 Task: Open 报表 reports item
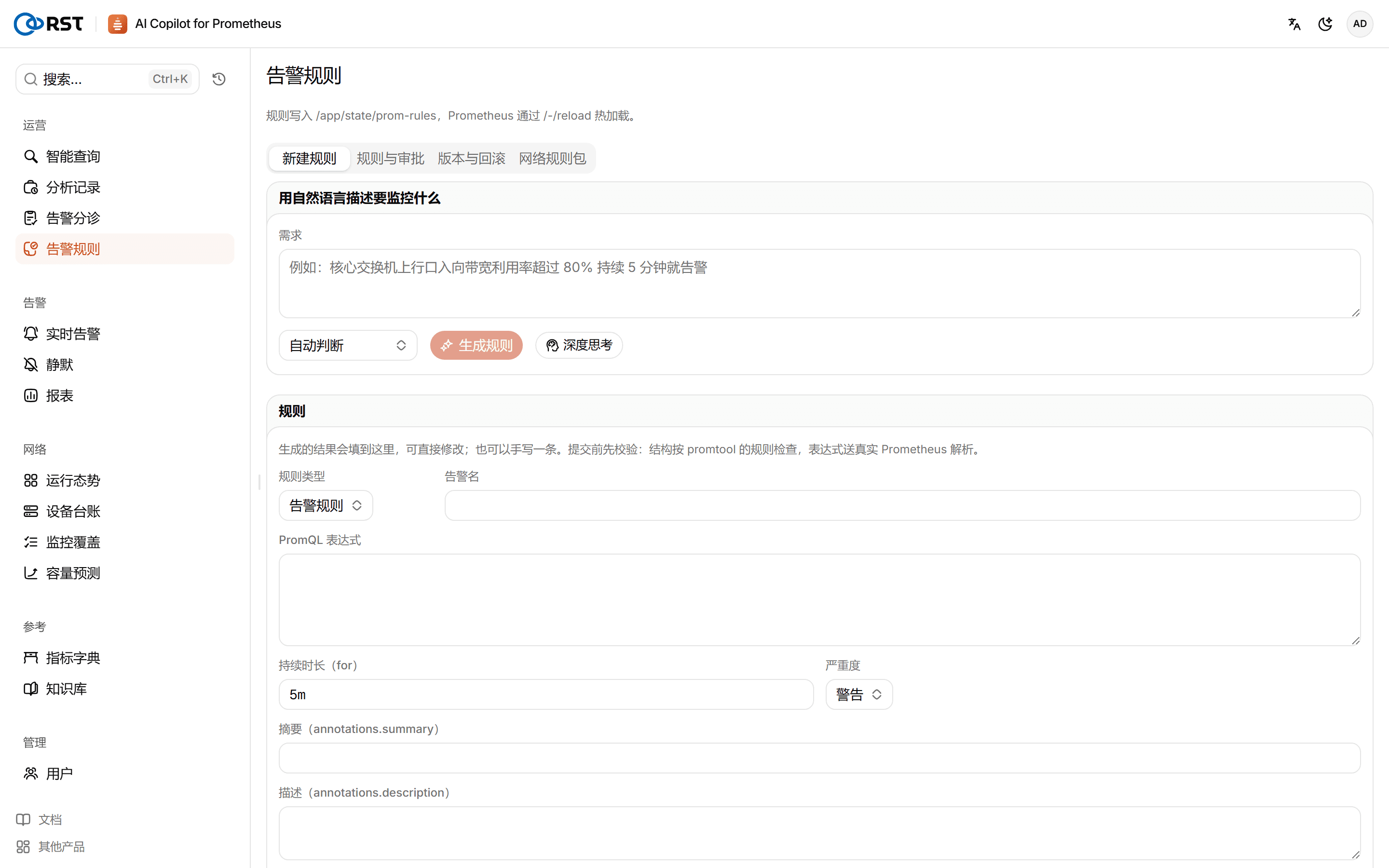point(124,395)
